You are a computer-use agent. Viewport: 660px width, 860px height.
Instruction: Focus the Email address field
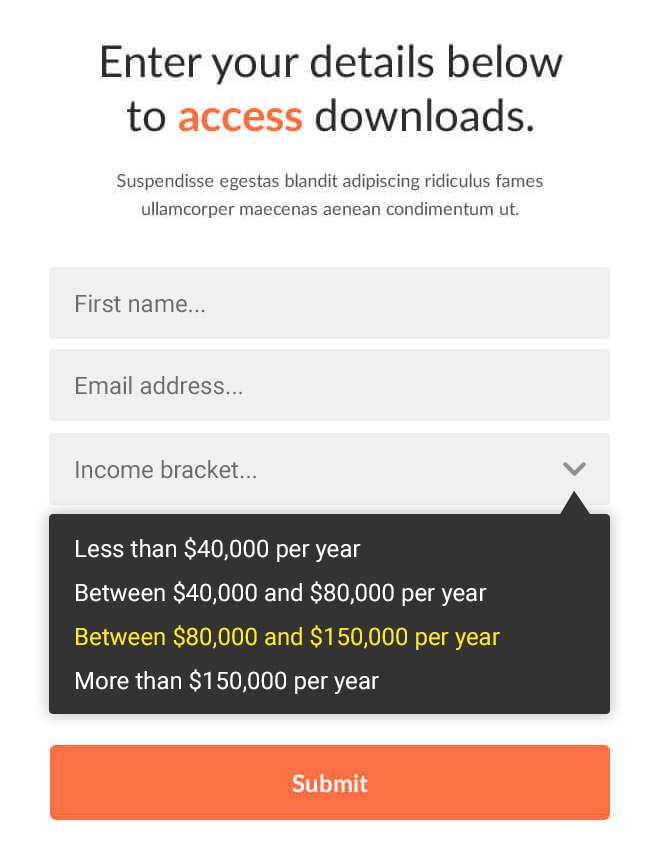pos(329,386)
